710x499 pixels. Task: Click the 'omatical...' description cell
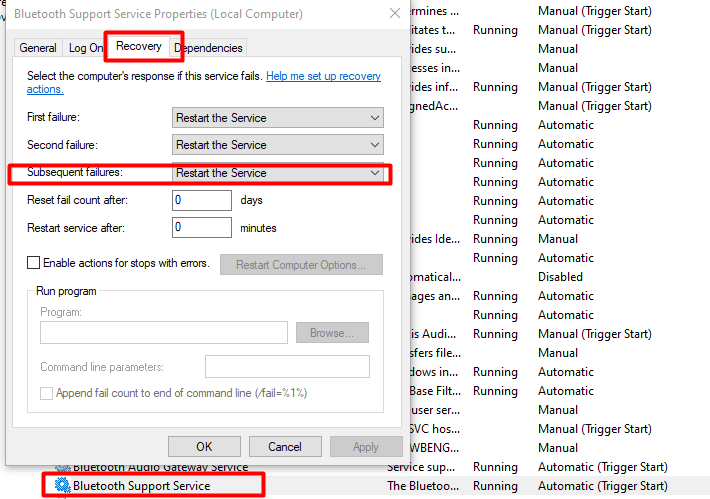(x=435, y=277)
